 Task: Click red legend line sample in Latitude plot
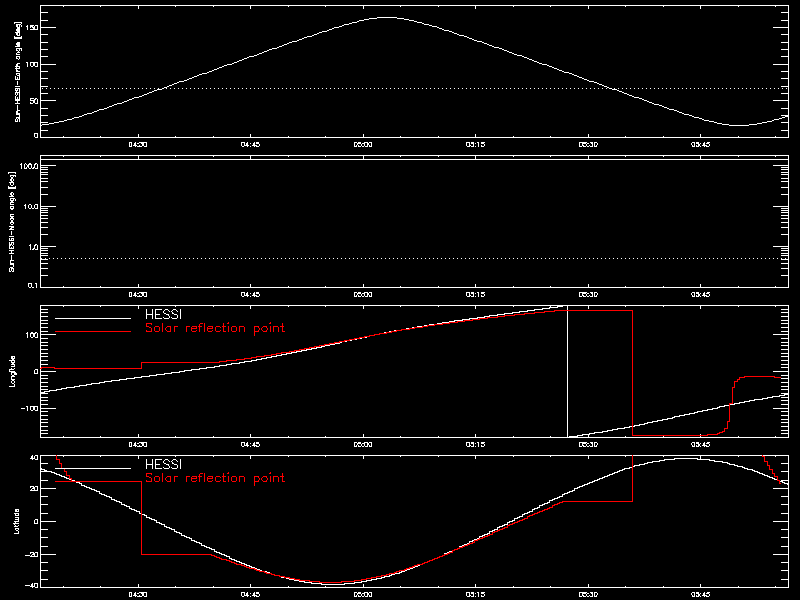[x=93, y=482]
